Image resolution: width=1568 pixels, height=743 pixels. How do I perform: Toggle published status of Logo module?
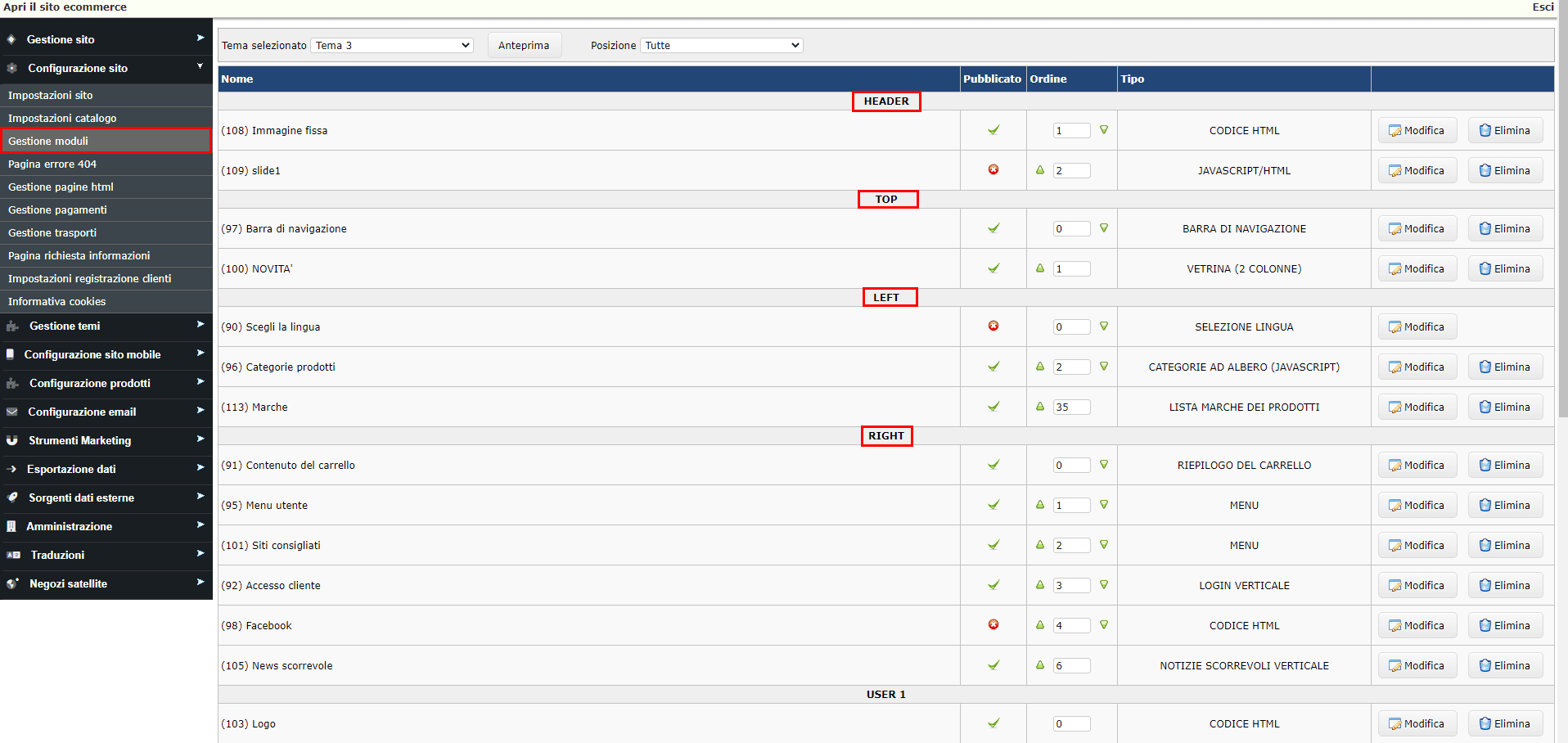point(994,723)
